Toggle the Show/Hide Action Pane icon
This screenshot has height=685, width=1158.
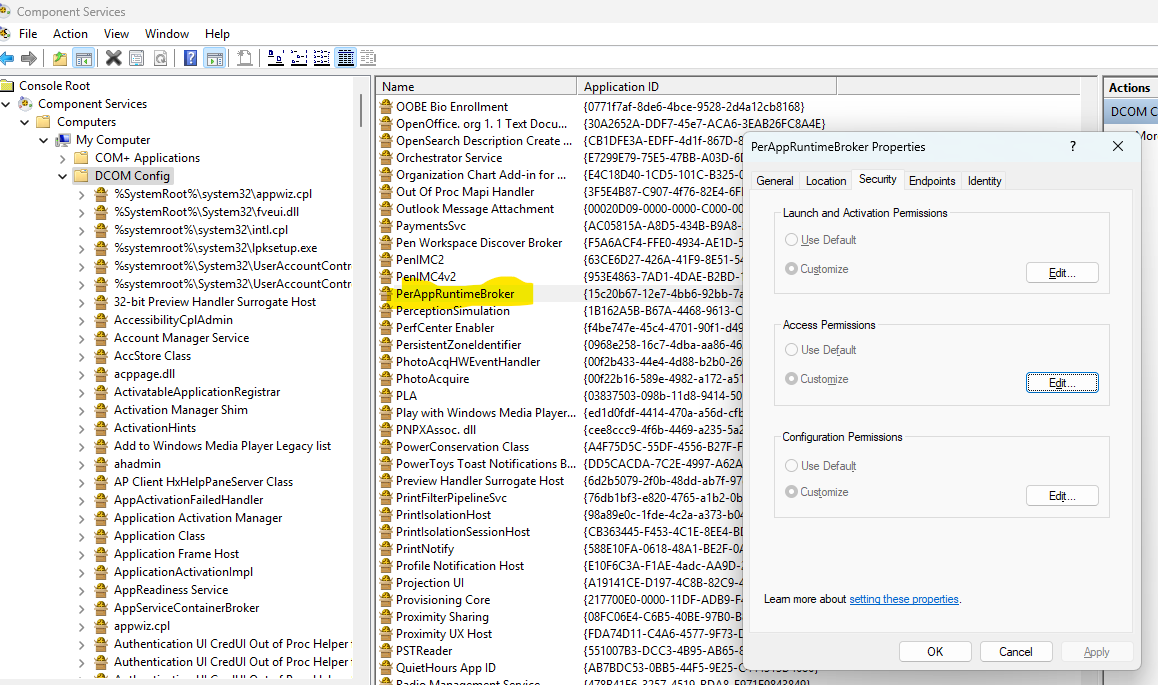pos(215,58)
